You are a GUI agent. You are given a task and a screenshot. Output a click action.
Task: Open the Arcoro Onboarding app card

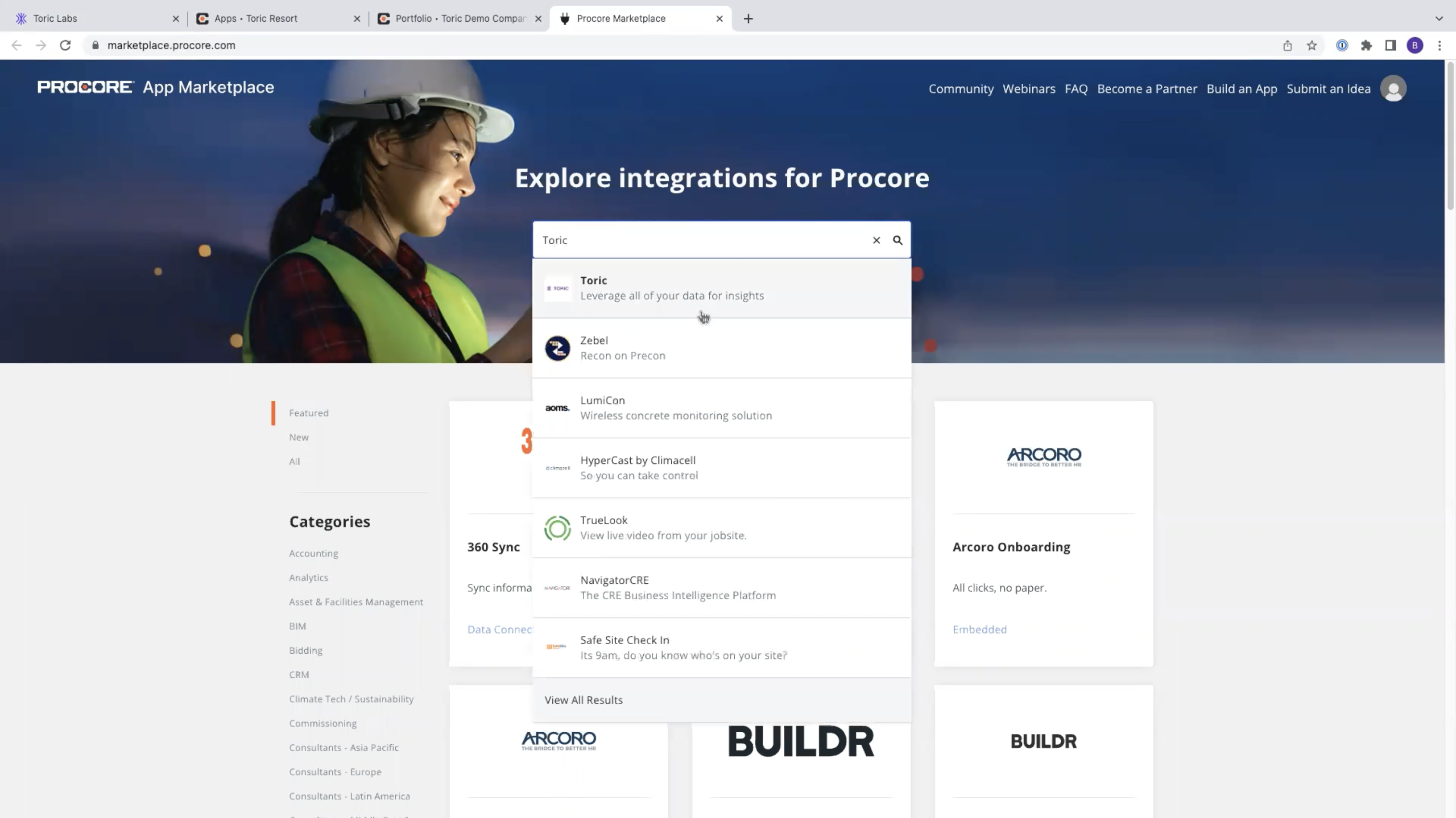(x=1043, y=534)
